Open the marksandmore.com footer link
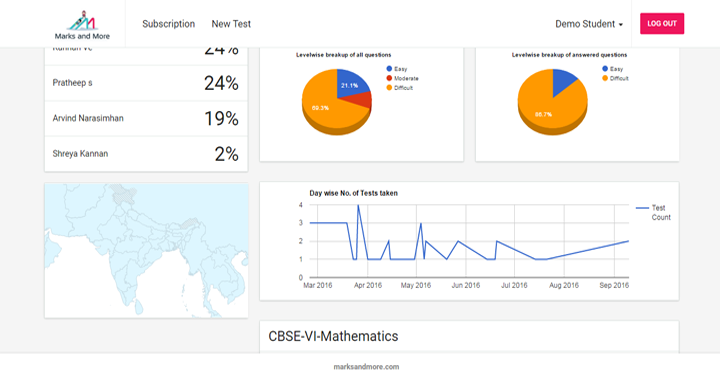Screen dimensions: 720x380 pyautogui.click(x=366, y=367)
